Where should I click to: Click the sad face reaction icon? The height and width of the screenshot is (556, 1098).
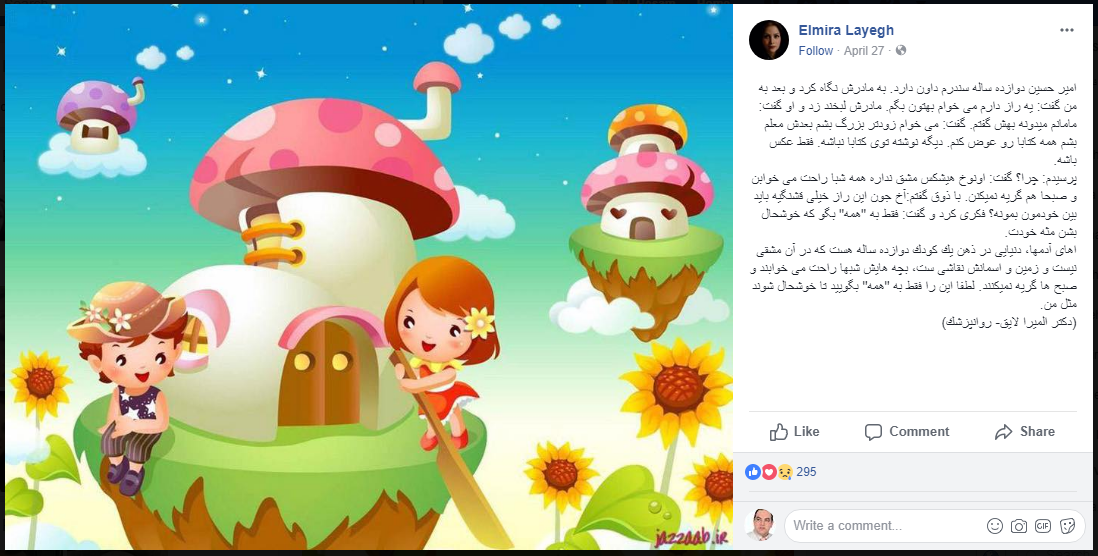pos(785,472)
